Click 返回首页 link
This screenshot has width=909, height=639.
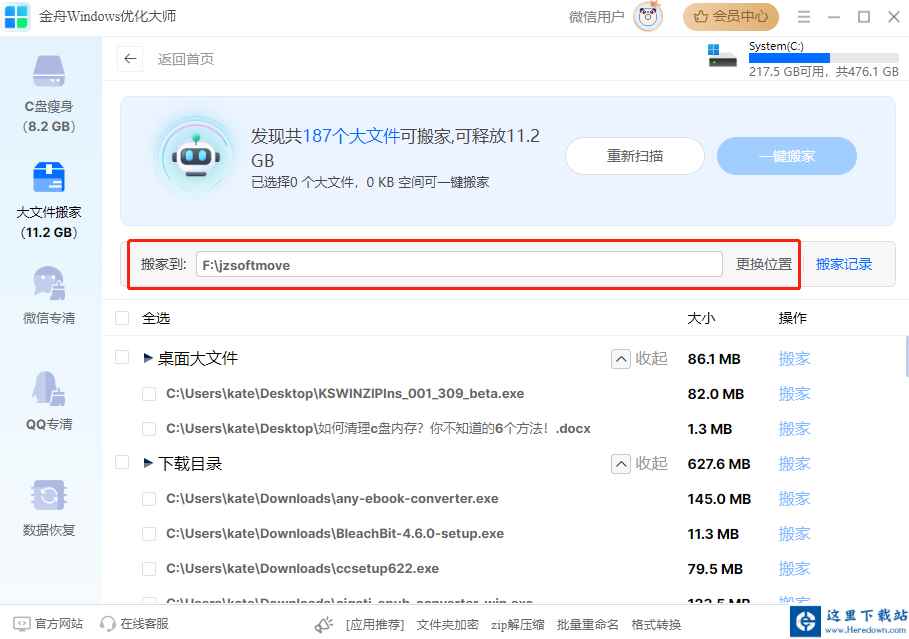point(186,59)
